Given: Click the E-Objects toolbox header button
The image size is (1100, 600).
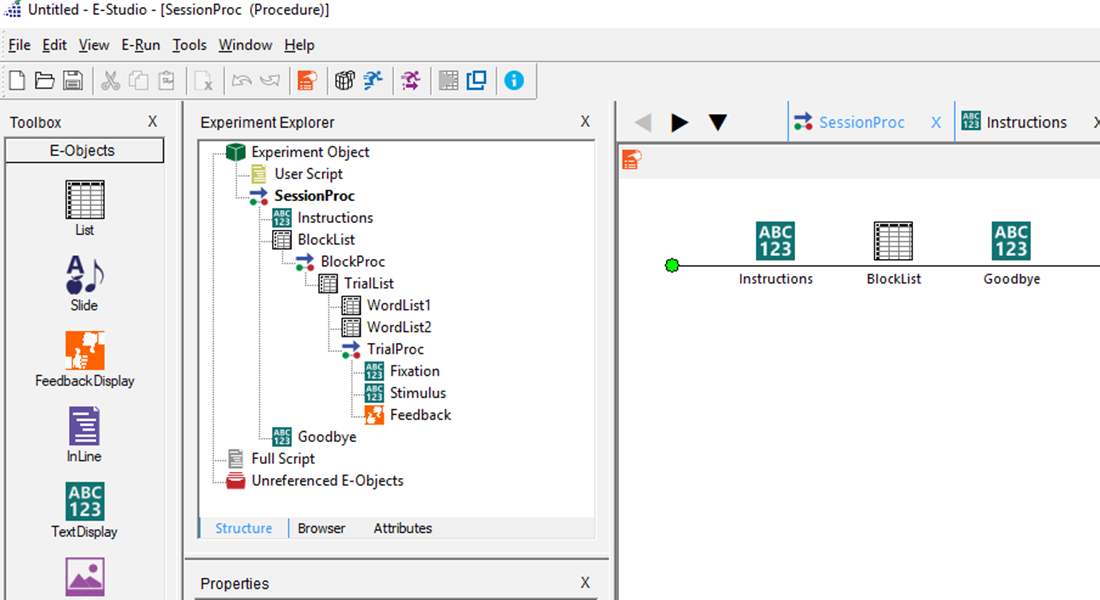Looking at the screenshot, I should tap(84, 151).
